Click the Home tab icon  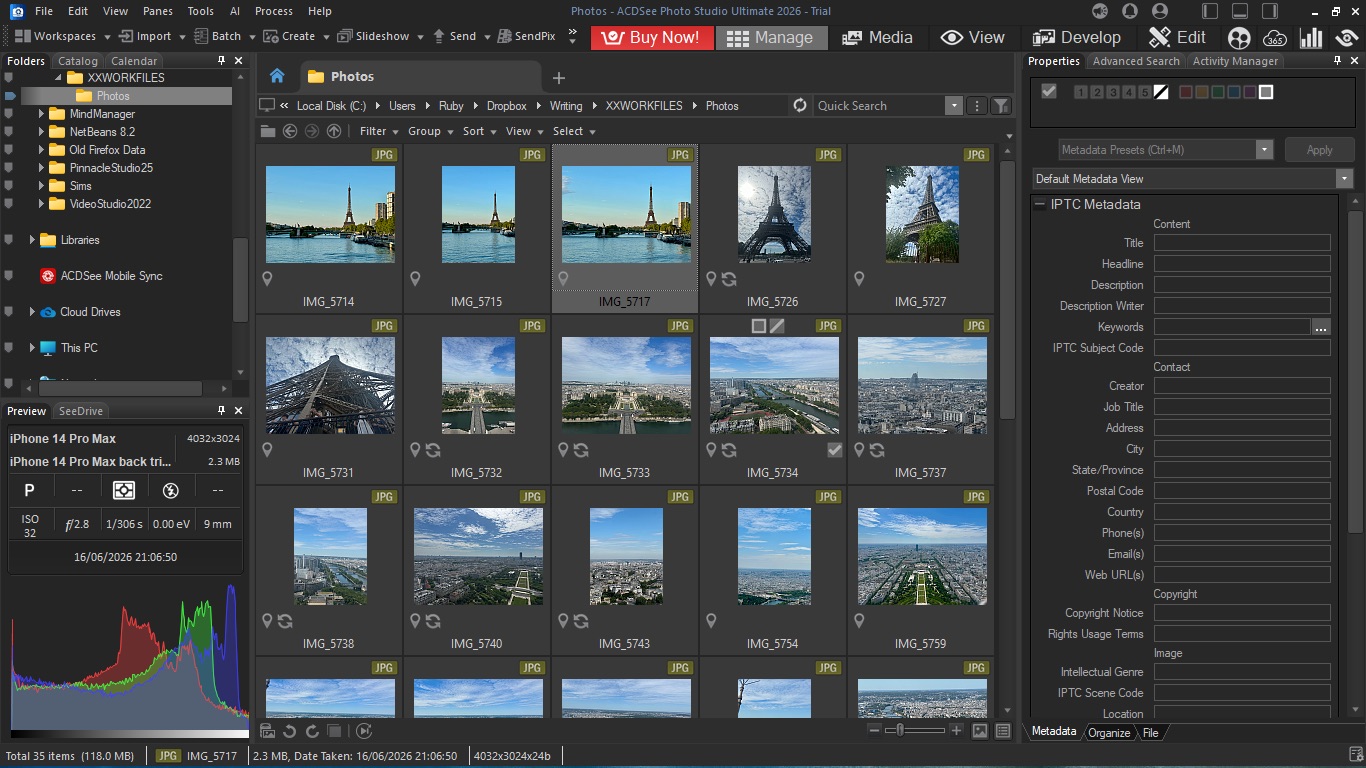pyautogui.click(x=277, y=76)
